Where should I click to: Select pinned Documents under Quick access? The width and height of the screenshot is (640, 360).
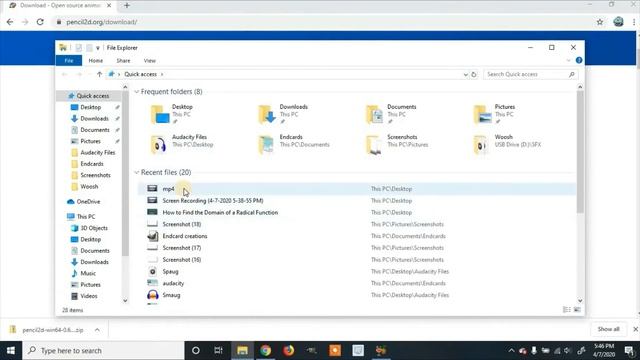(95, 130)
